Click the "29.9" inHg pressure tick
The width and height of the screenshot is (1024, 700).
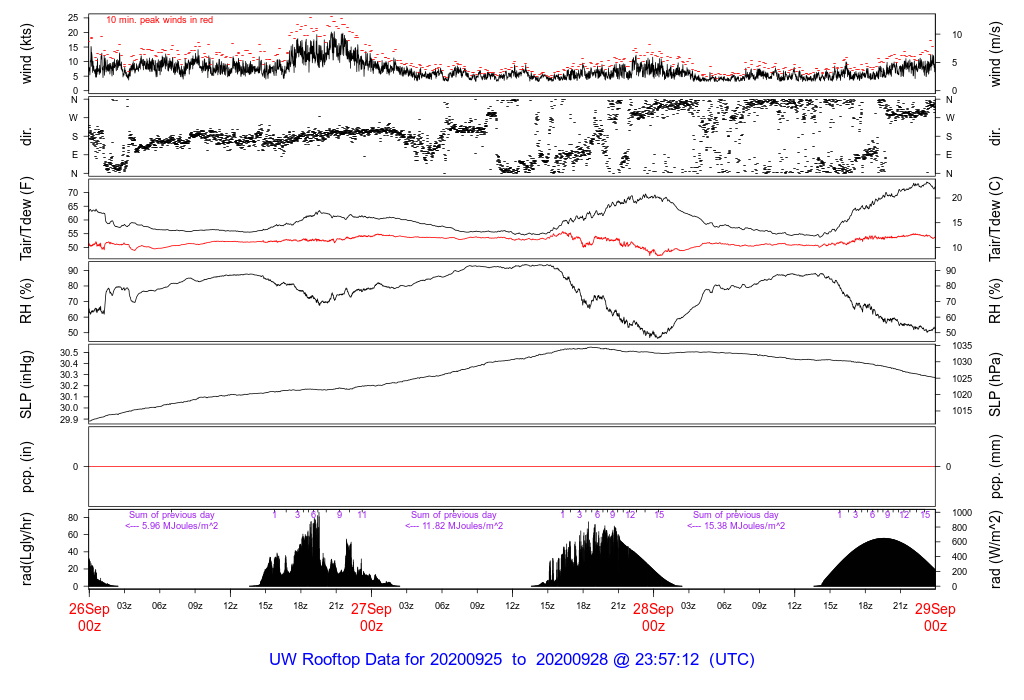[69, 419]
